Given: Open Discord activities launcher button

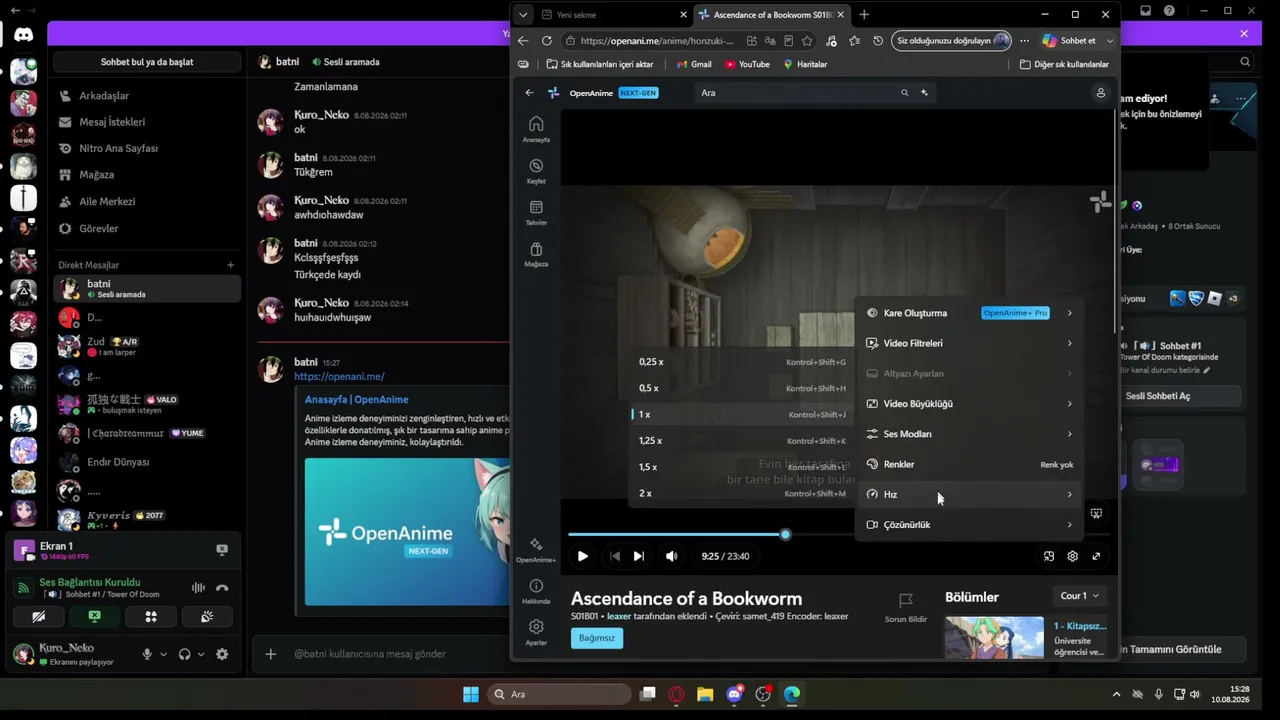Looking at the screenshot, I should point(151,617).
